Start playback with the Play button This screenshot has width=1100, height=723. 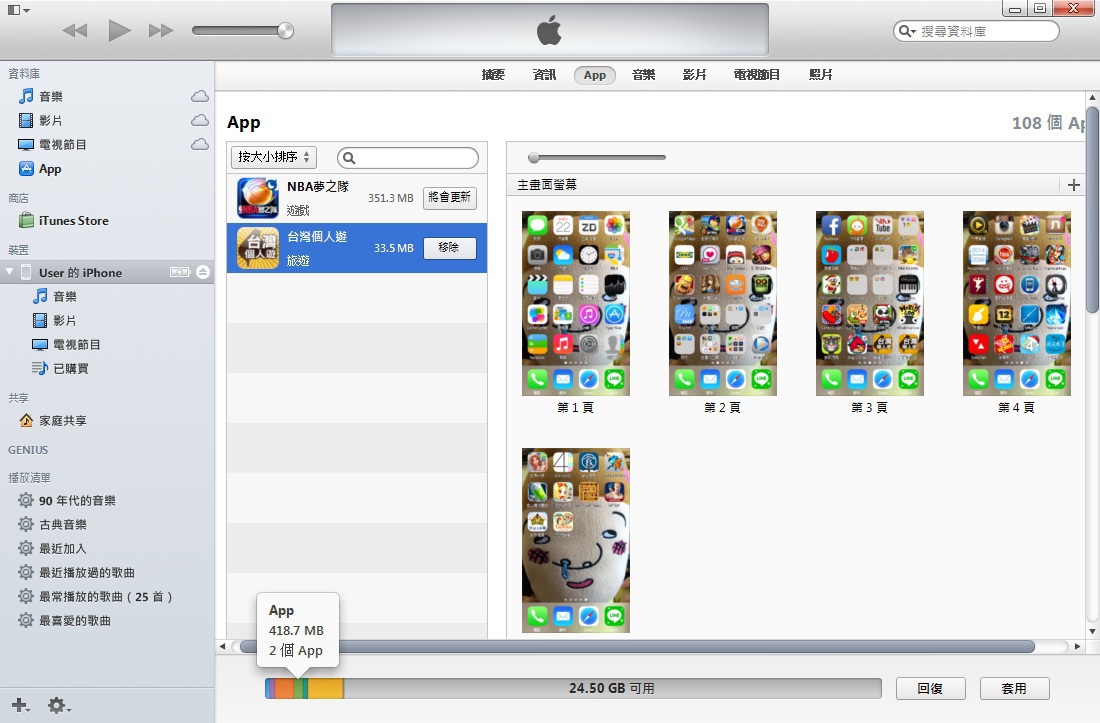(x=119, y=30)
